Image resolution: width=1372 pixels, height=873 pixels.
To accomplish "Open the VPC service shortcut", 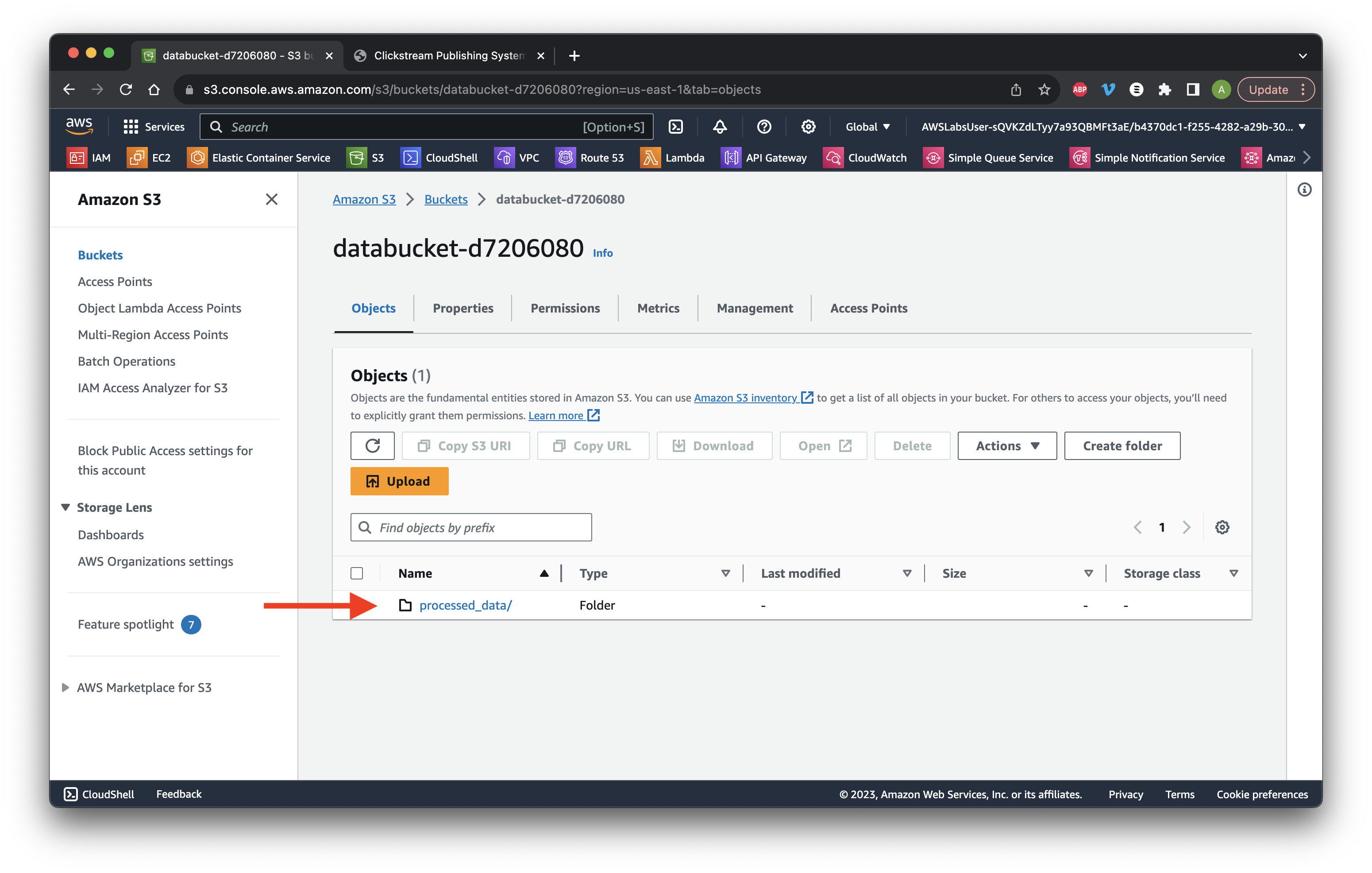I will [x=516, y=158].
